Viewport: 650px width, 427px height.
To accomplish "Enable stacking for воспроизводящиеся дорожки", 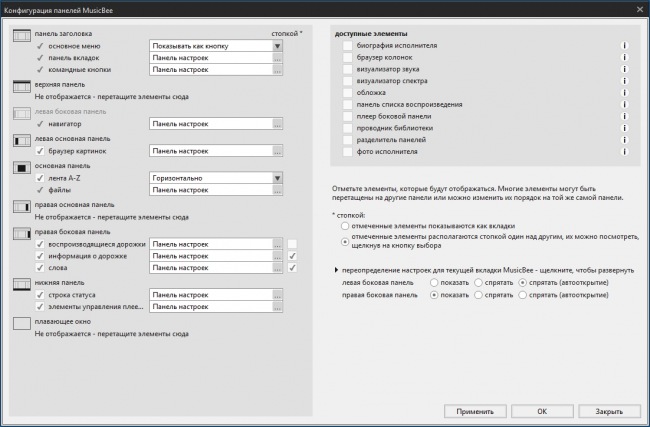I will [292, 244].
